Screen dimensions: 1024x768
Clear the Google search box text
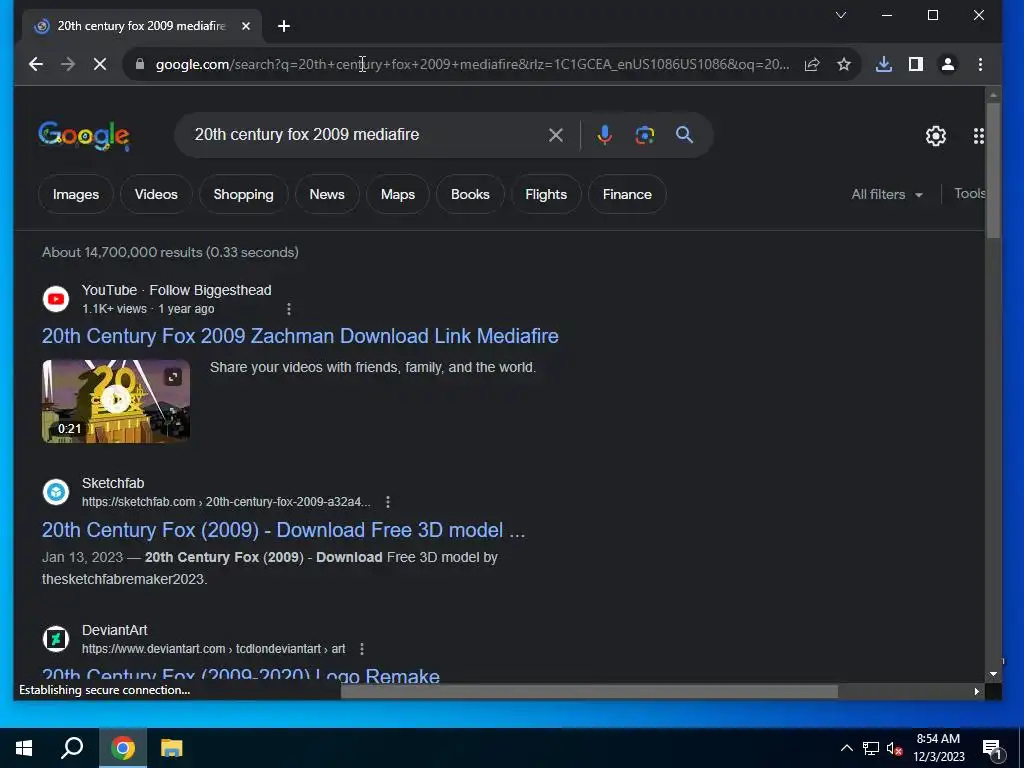click(x=556, y=135)
